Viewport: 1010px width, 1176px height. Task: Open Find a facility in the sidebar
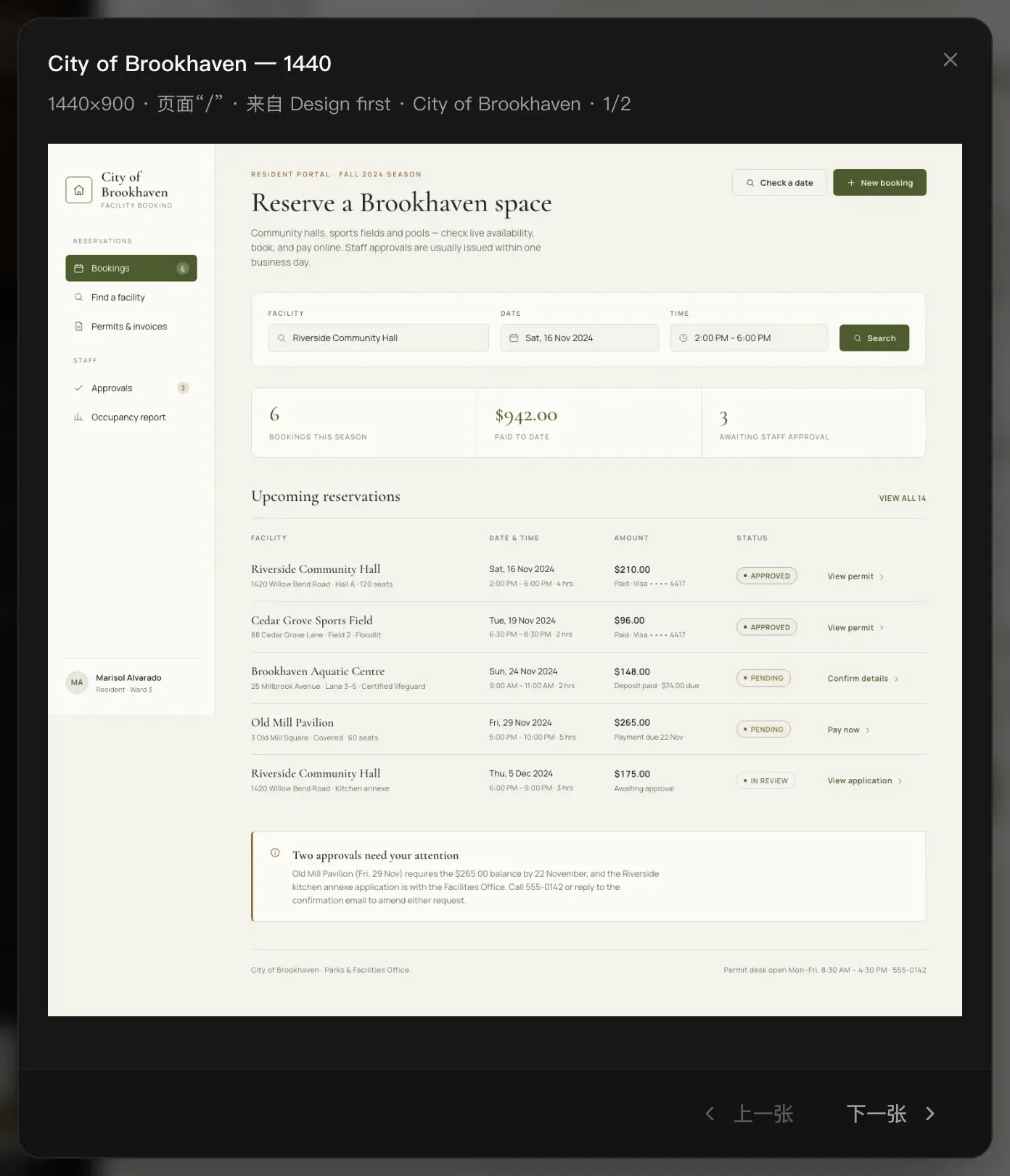(131, 298)
